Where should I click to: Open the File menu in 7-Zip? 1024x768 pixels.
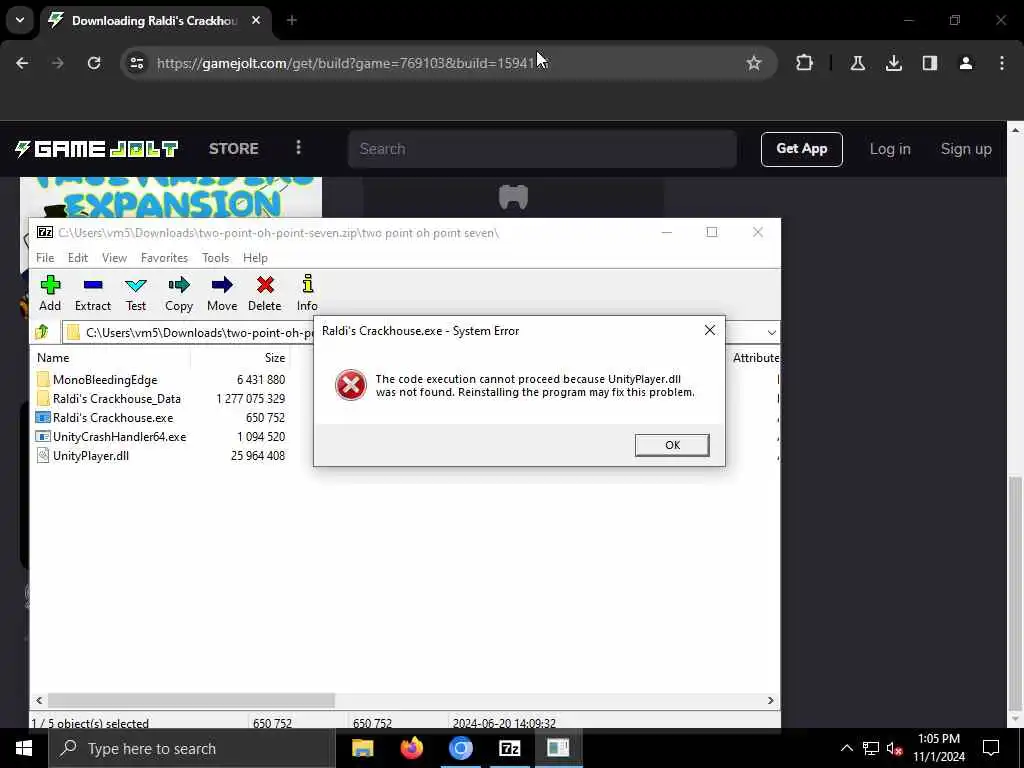pos(45,257)
